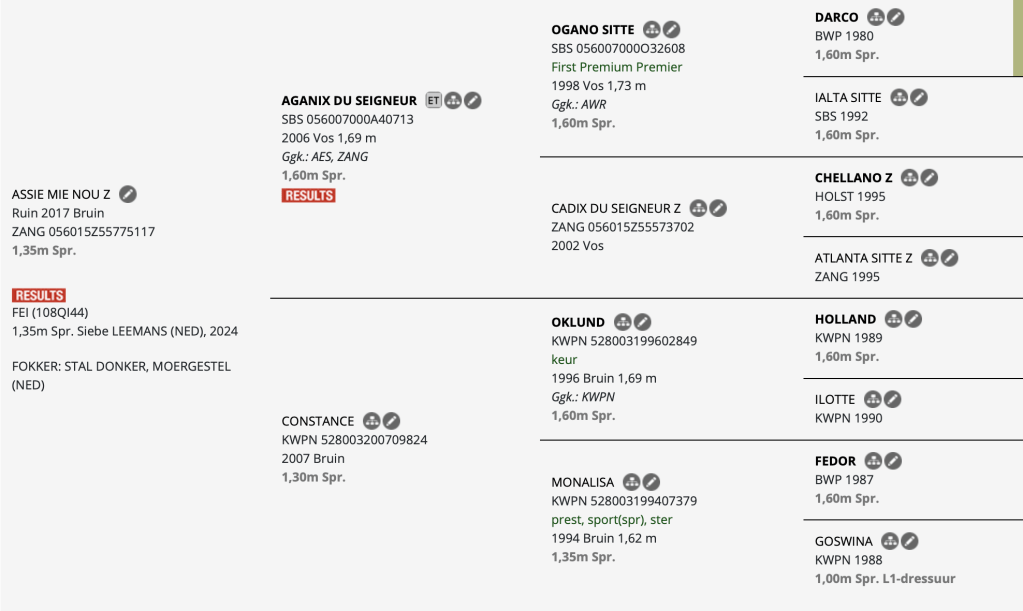This screenshot has height=611, width=1023.
Task: Open pedigree icon beside HOLLAND
Action: click(893, 319)
